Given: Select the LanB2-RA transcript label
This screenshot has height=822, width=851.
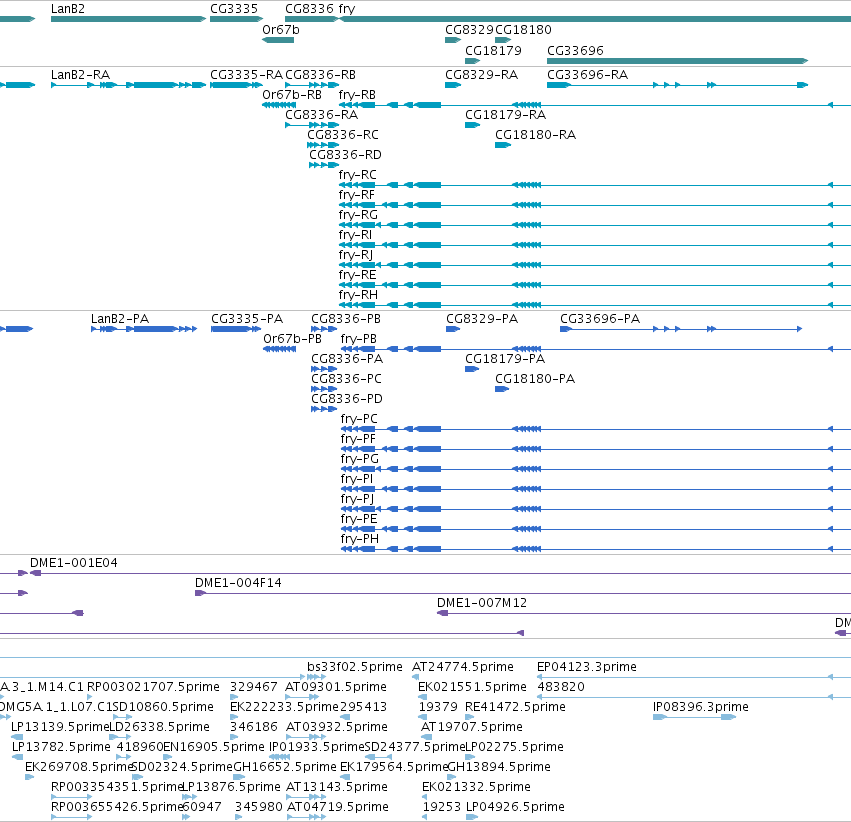Looking at the screenshot, I should (x=80, y=74).
